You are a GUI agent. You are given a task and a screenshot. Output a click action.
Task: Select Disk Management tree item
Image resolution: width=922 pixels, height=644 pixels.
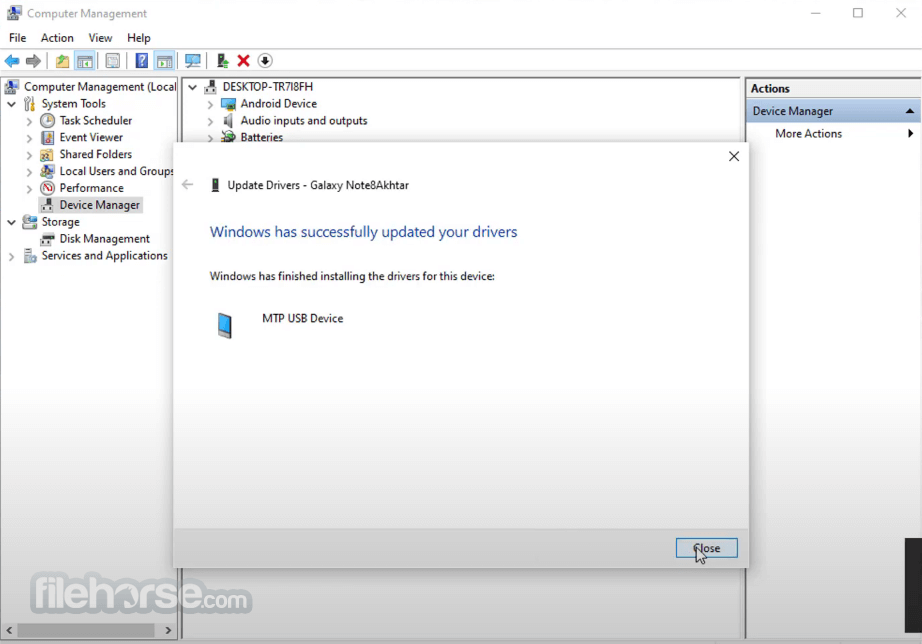point(104,239)
